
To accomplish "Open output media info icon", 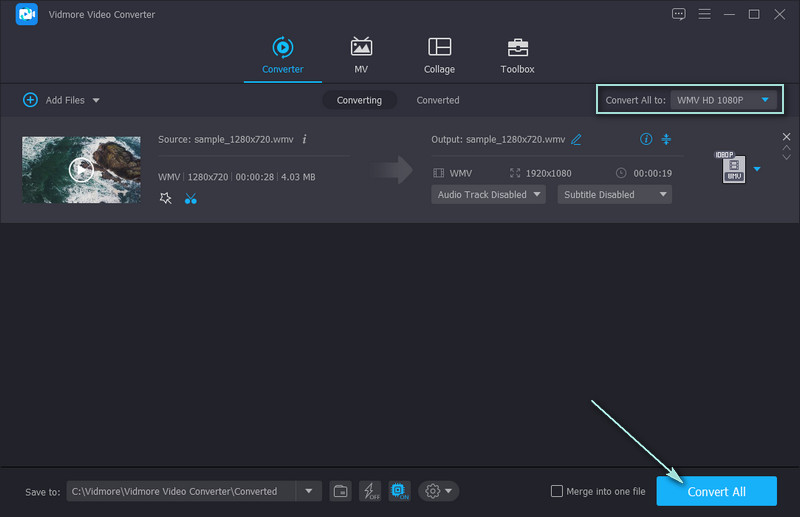I will [645, 139].
